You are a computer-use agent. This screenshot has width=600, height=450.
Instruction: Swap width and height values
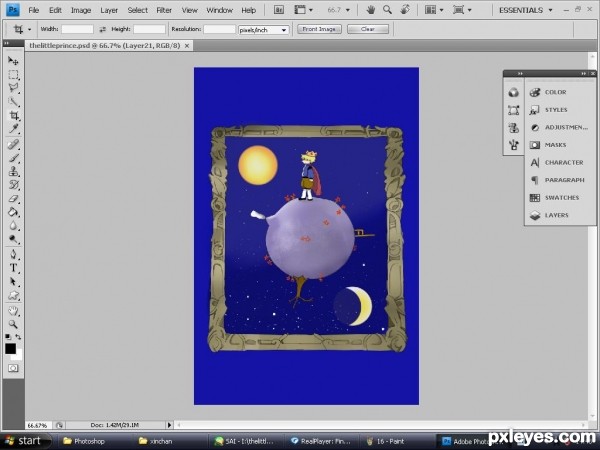click(102, 29)
